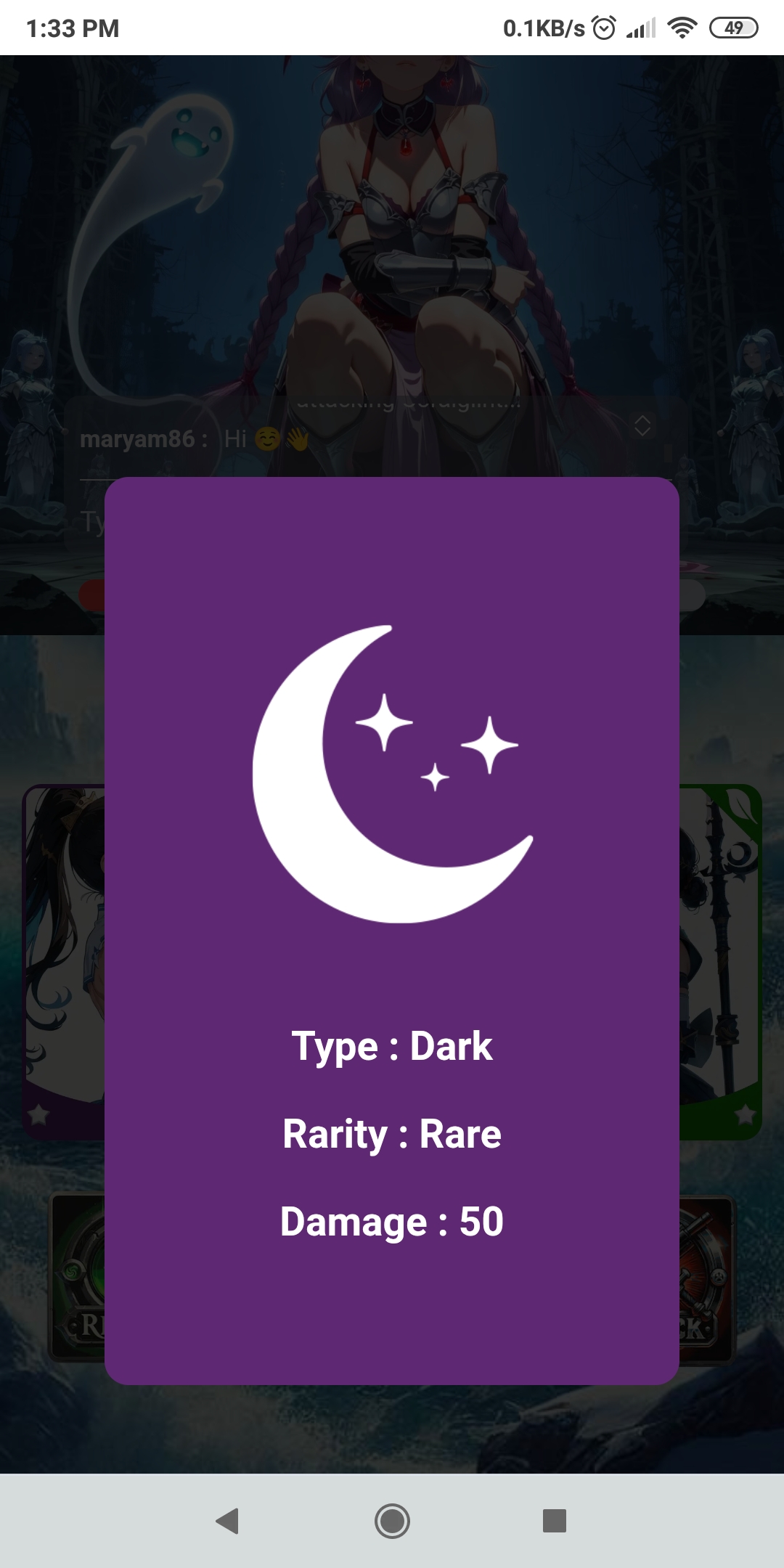784x1568 pixels.
Task: Expand the chat box with chevron arrows
Action: pos(642,425)
